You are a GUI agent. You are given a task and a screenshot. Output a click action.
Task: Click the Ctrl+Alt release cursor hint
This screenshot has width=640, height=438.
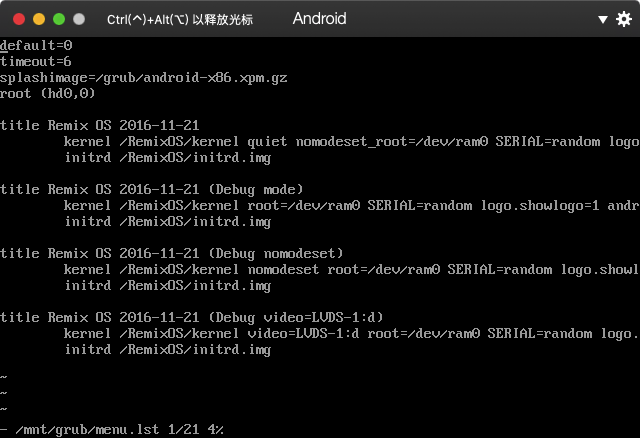pyautogui.click(x=180, y=20)
